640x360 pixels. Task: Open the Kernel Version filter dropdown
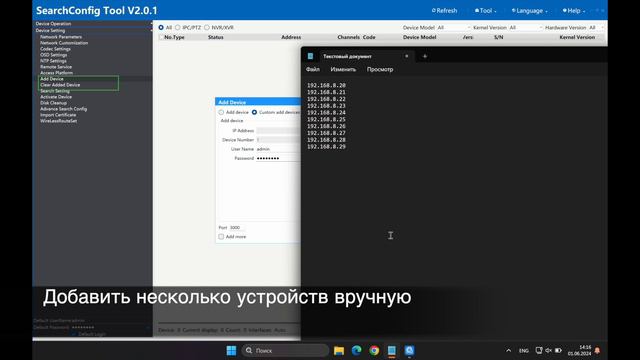coord(526,27)
